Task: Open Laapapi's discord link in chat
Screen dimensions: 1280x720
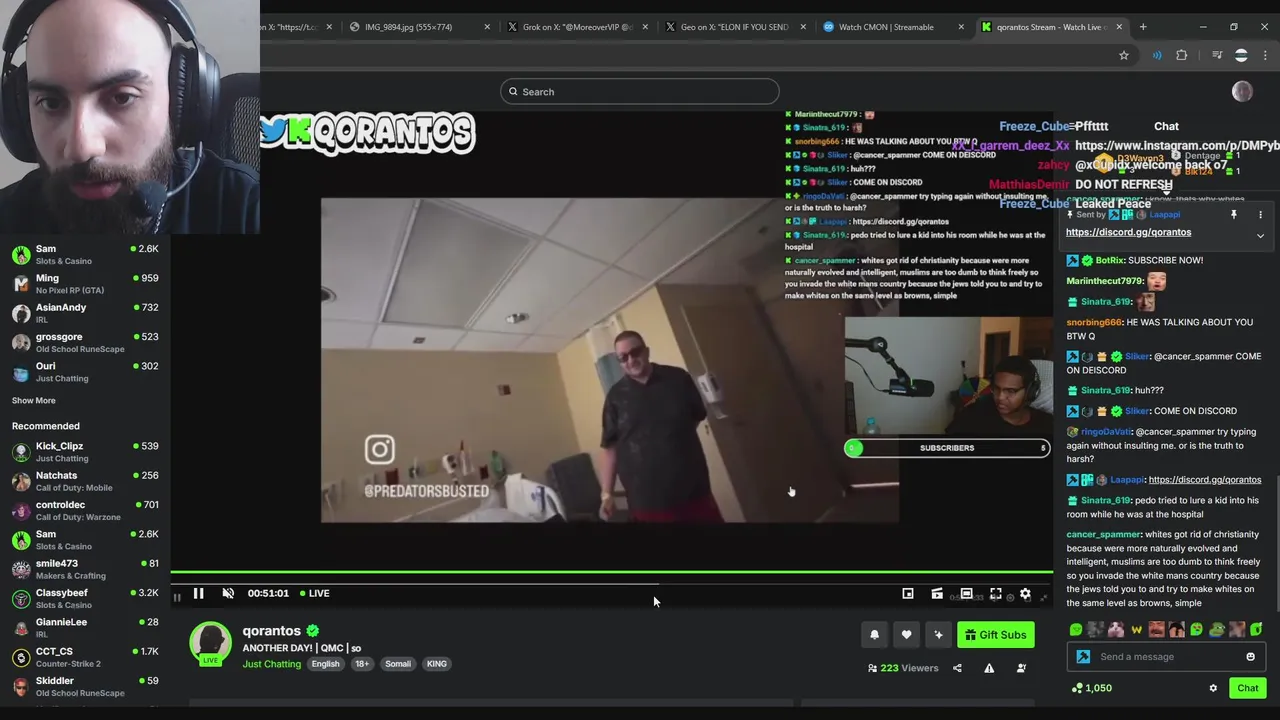Action: point(1205,479)
